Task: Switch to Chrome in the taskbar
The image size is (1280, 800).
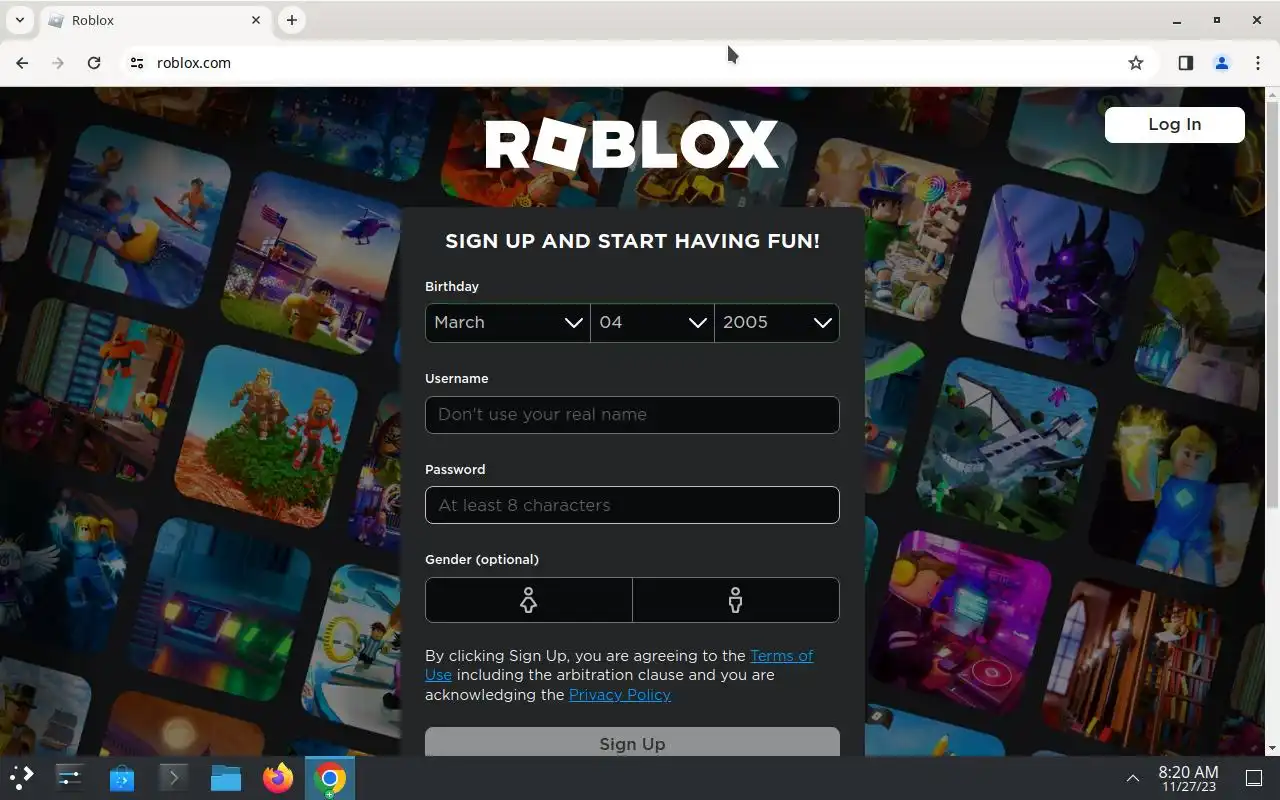Action: 330,777
